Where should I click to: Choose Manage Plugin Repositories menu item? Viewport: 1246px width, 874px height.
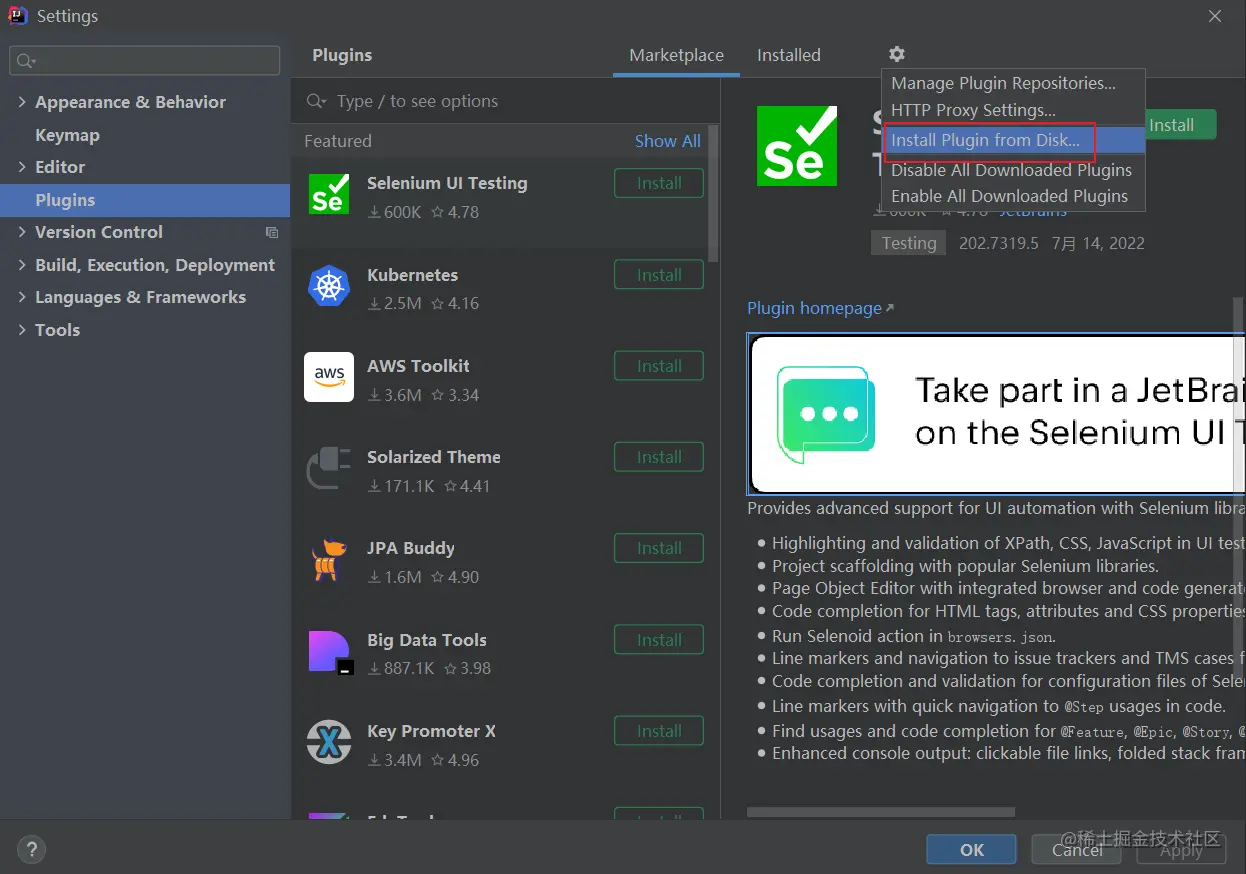(x=1013, y=83)
